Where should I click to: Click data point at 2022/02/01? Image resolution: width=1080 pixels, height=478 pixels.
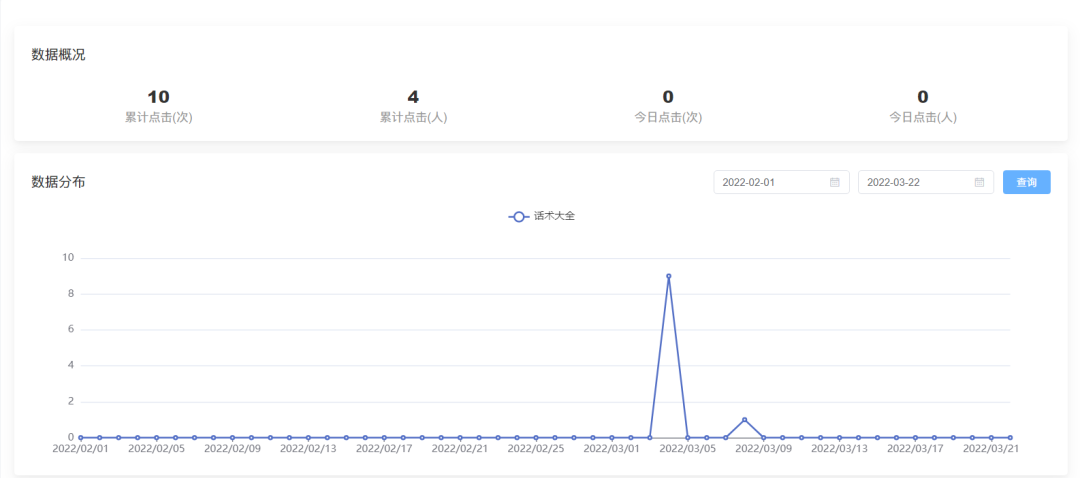81,437
